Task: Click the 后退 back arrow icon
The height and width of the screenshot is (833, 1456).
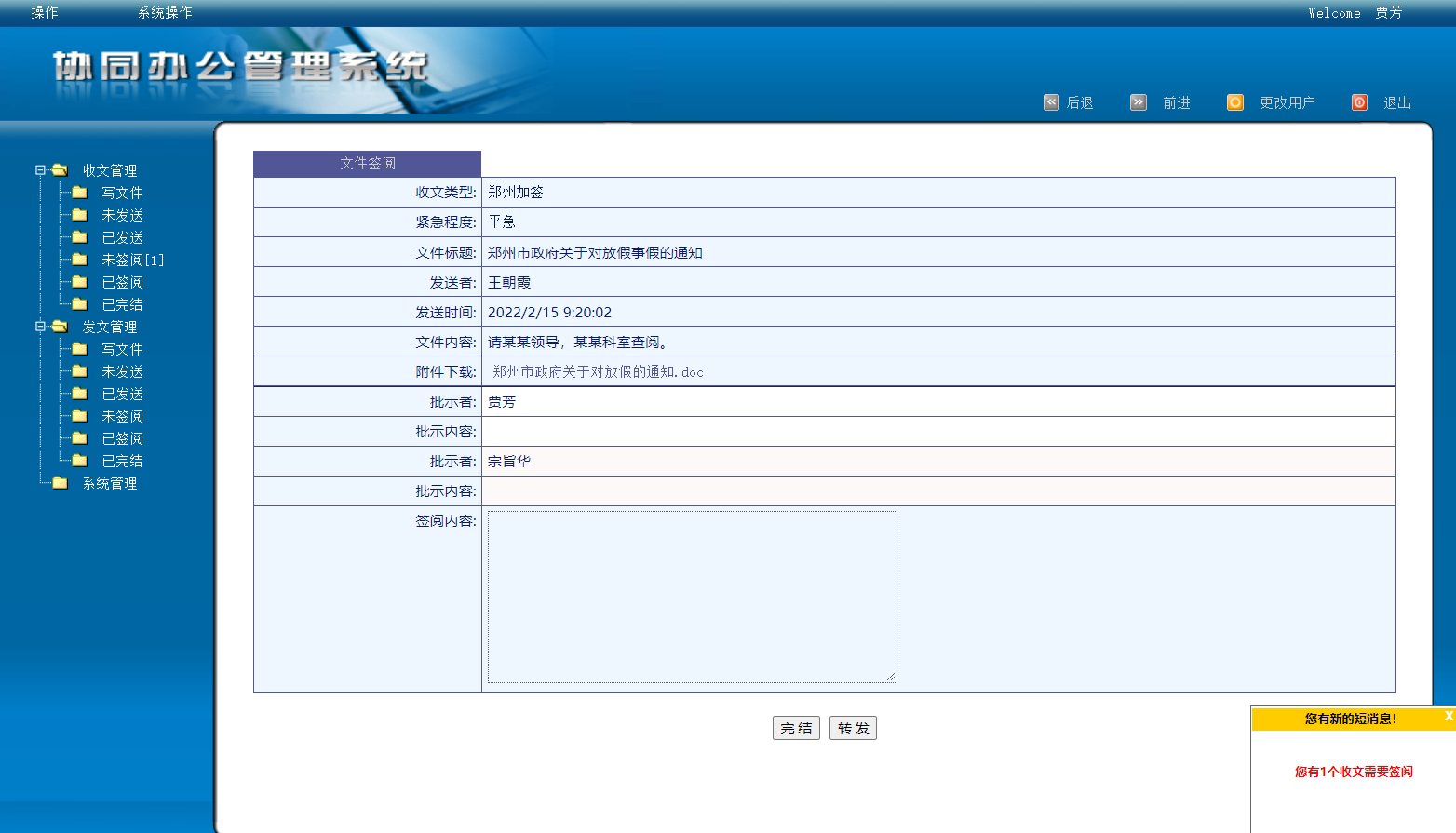Action: tap(1051, 102)
